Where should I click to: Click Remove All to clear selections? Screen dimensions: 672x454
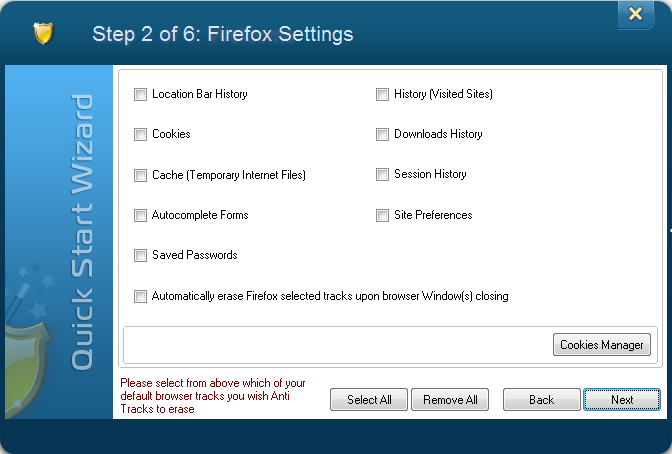pyautogui.click(x=450, y=400)
